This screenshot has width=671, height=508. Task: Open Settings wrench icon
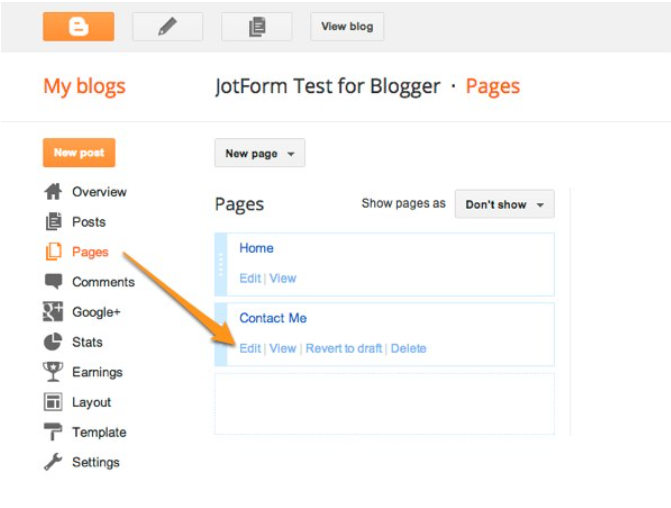(x=53, y=462)
